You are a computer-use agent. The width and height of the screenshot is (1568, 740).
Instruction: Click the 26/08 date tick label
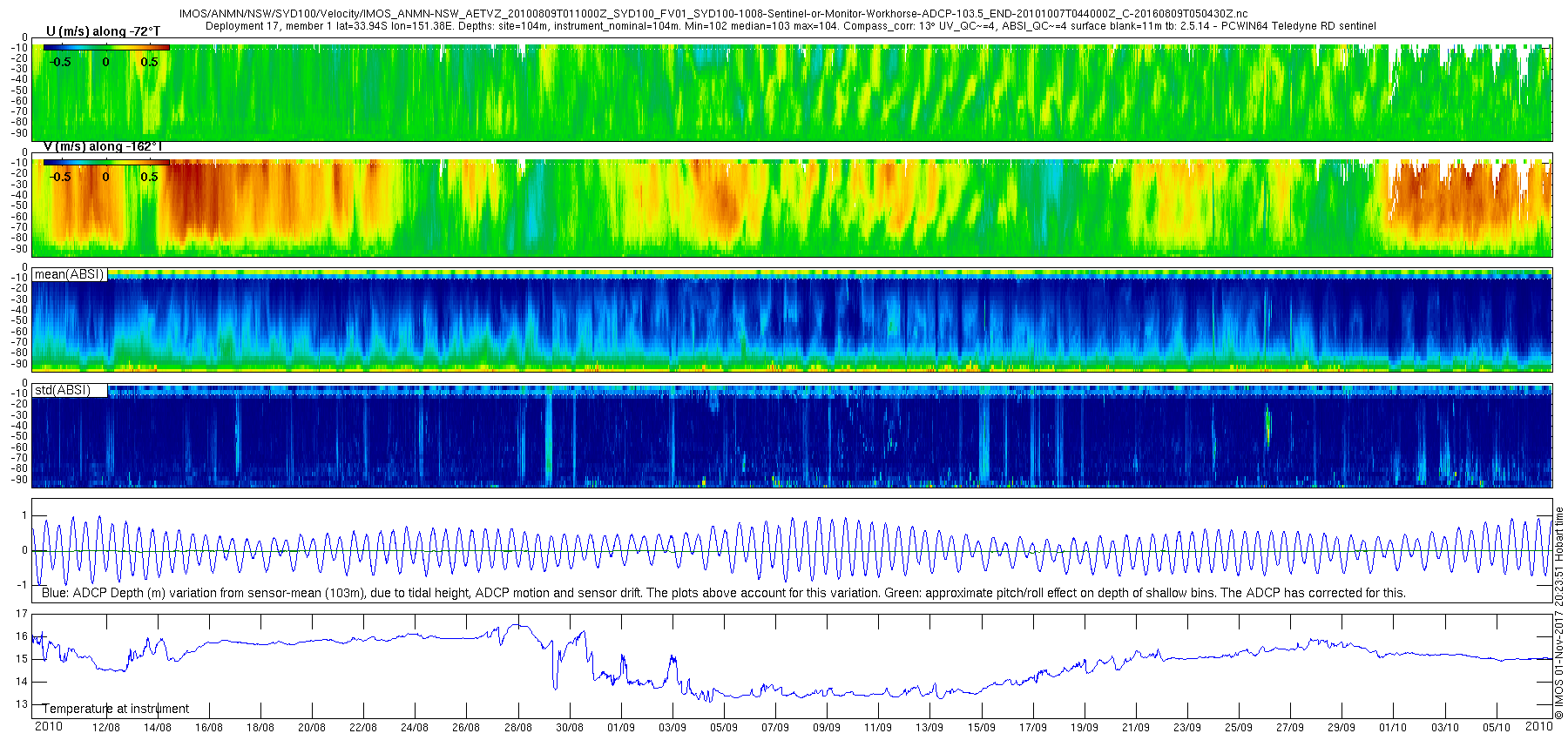[466, 728]
